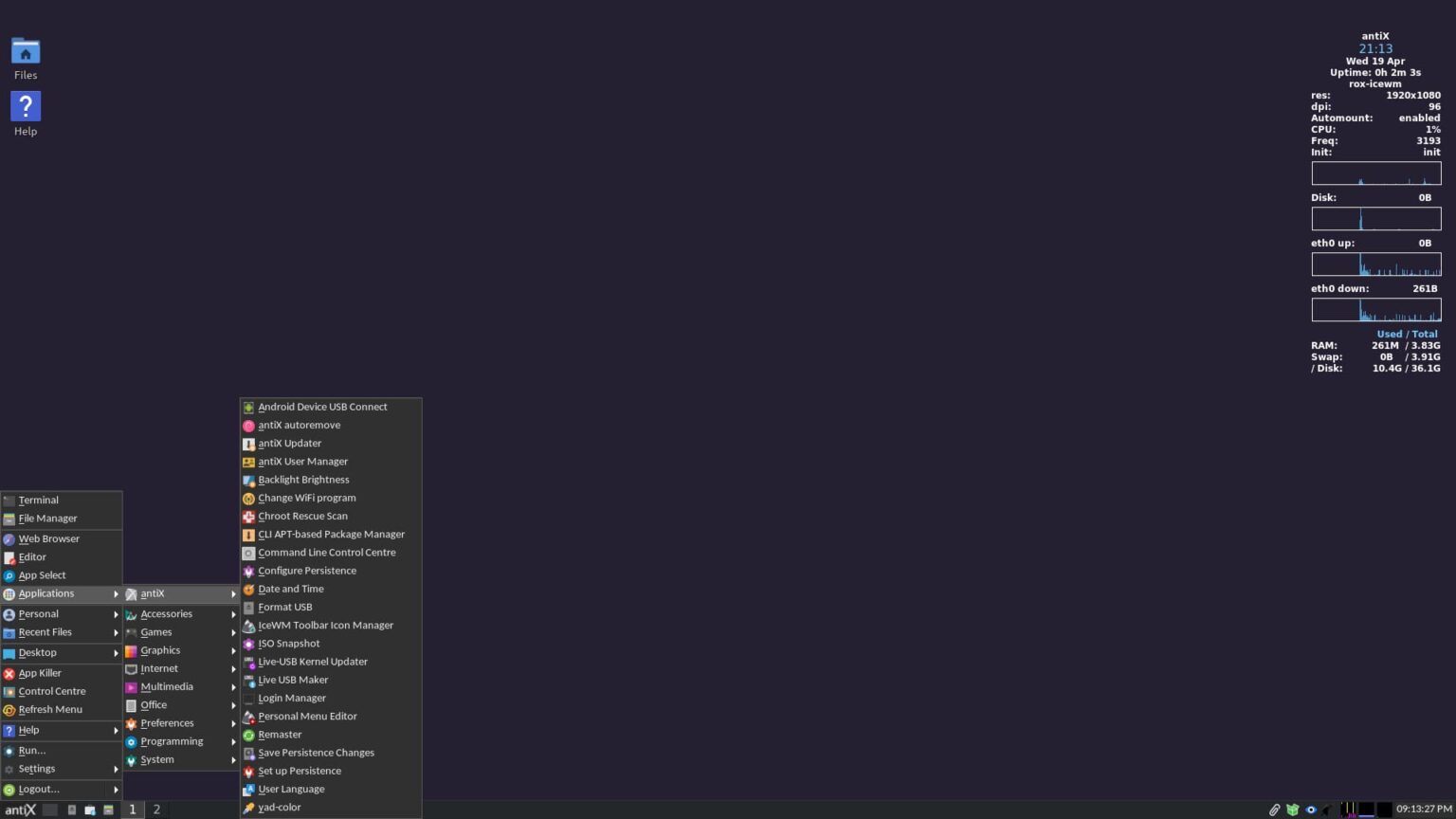Launch the Remaster tool
This screenshot has width=1456, height=819.
click(280, 734)
